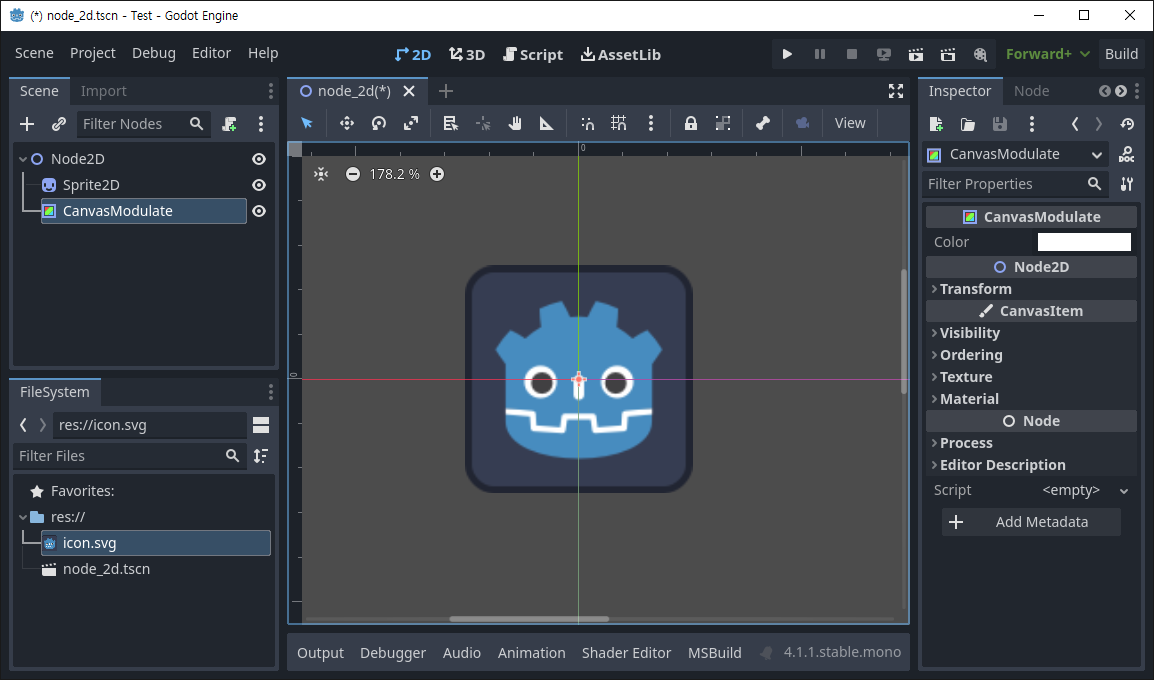The image size is (1154, 680).
Task: Run a specific scene
Action: click(x=948, y=54)
